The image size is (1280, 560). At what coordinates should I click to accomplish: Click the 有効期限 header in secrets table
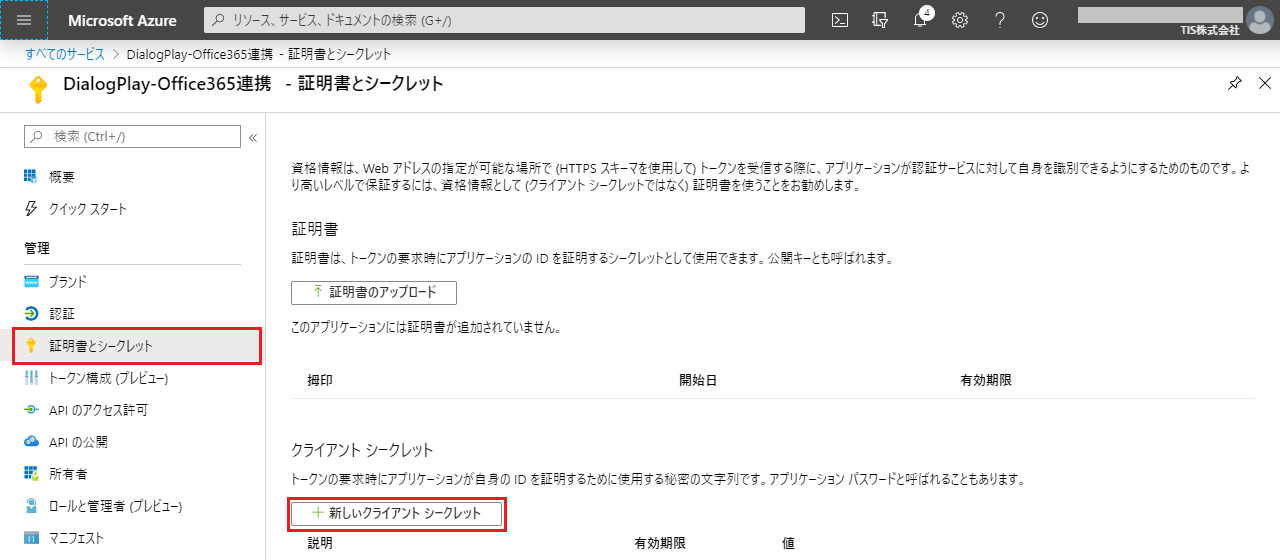[660, 543]
